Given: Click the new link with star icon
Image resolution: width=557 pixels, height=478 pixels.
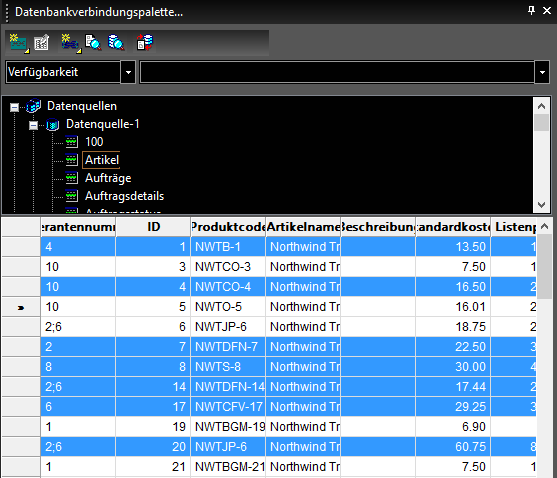Looking at the screenshot, I should [x=70, y=43].
